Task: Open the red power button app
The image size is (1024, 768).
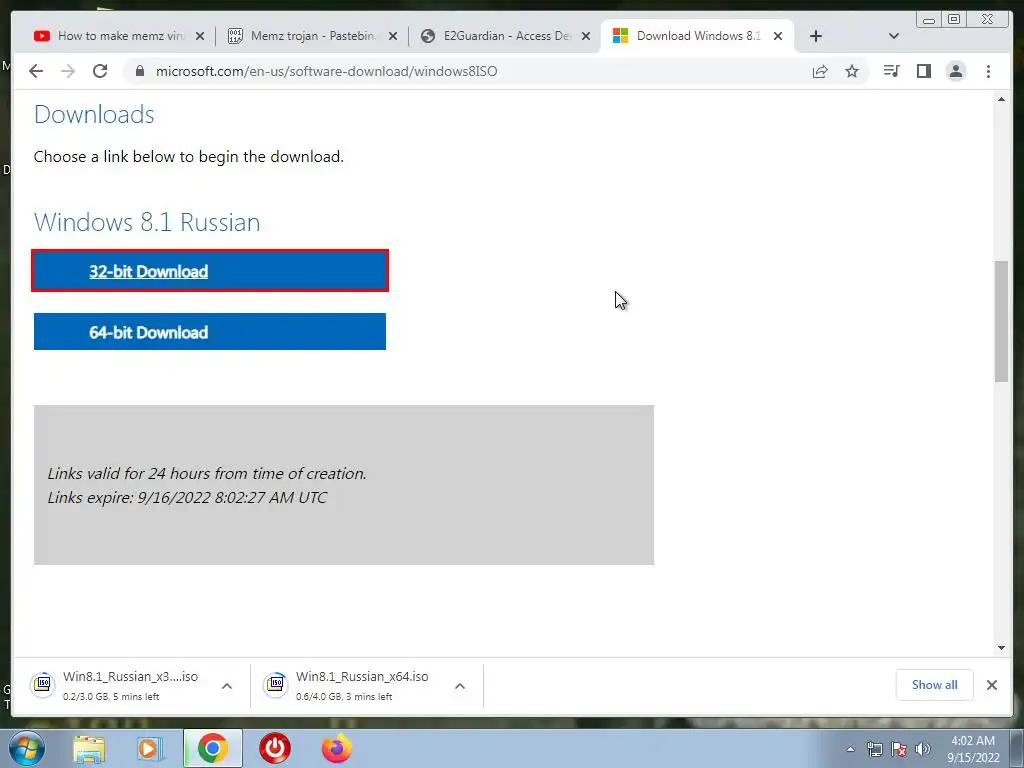Action: point(275,748)
